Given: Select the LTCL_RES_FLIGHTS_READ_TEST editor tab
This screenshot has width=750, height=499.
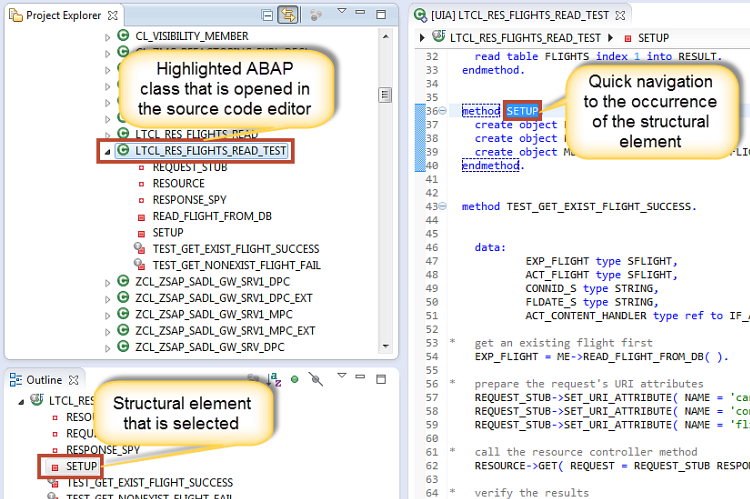Looking at the screenshot, I should click(x=519, y=15).
